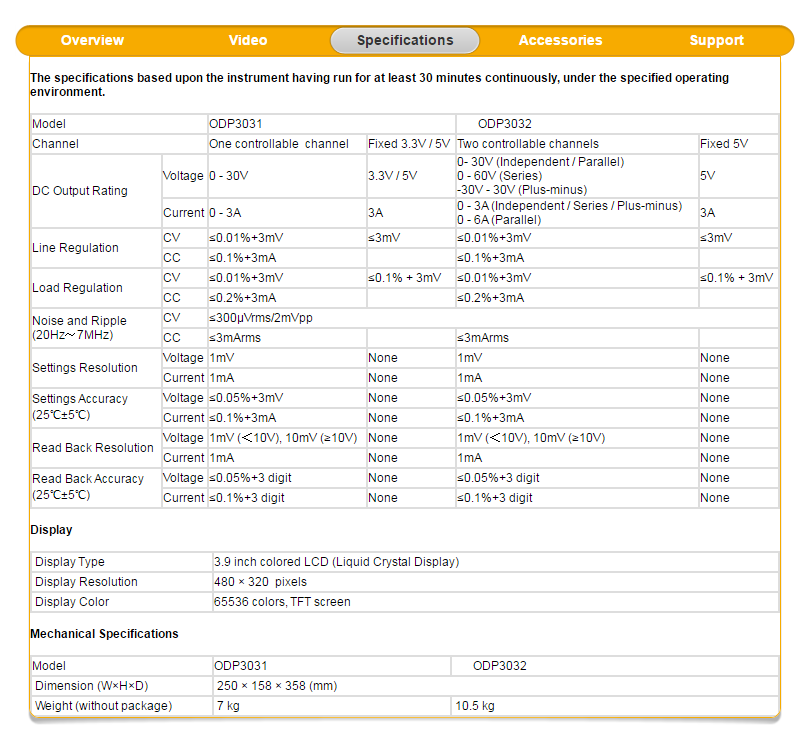Open the Accessories tab
Image resolution: width=804 pixels, height=738 pixels.
pos(560,40)
